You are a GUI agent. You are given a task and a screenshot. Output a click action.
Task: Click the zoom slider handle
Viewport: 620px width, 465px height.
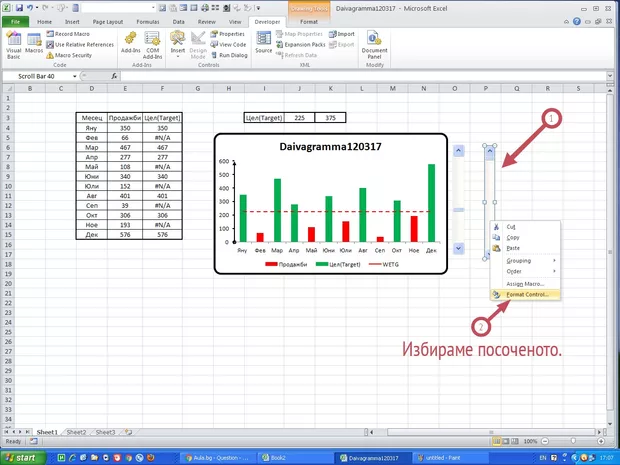tap(573, 441)
